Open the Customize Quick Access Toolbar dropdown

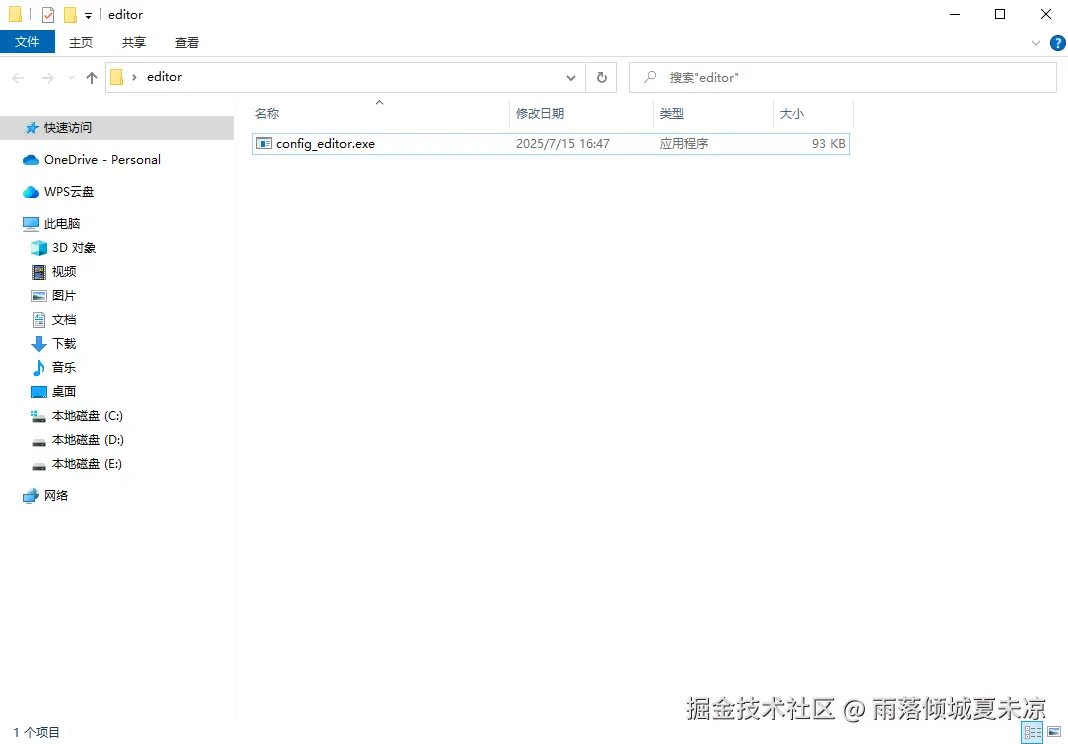pyautogui.click(x=89, y=15)
